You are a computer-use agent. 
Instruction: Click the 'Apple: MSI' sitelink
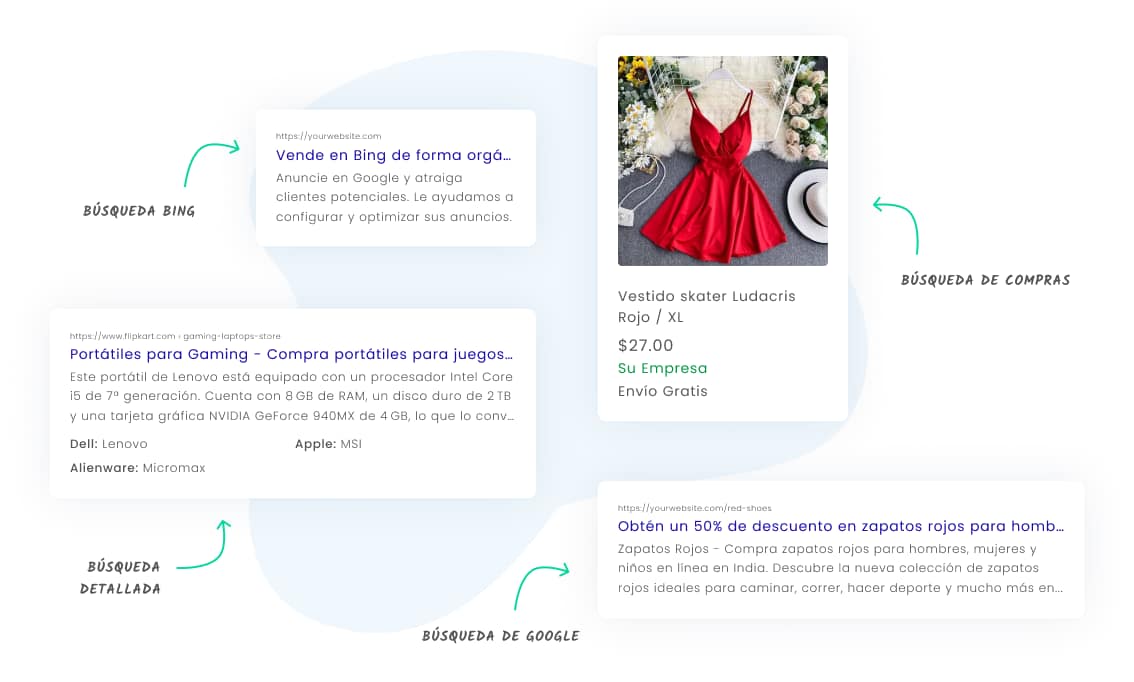pos(328,443)
